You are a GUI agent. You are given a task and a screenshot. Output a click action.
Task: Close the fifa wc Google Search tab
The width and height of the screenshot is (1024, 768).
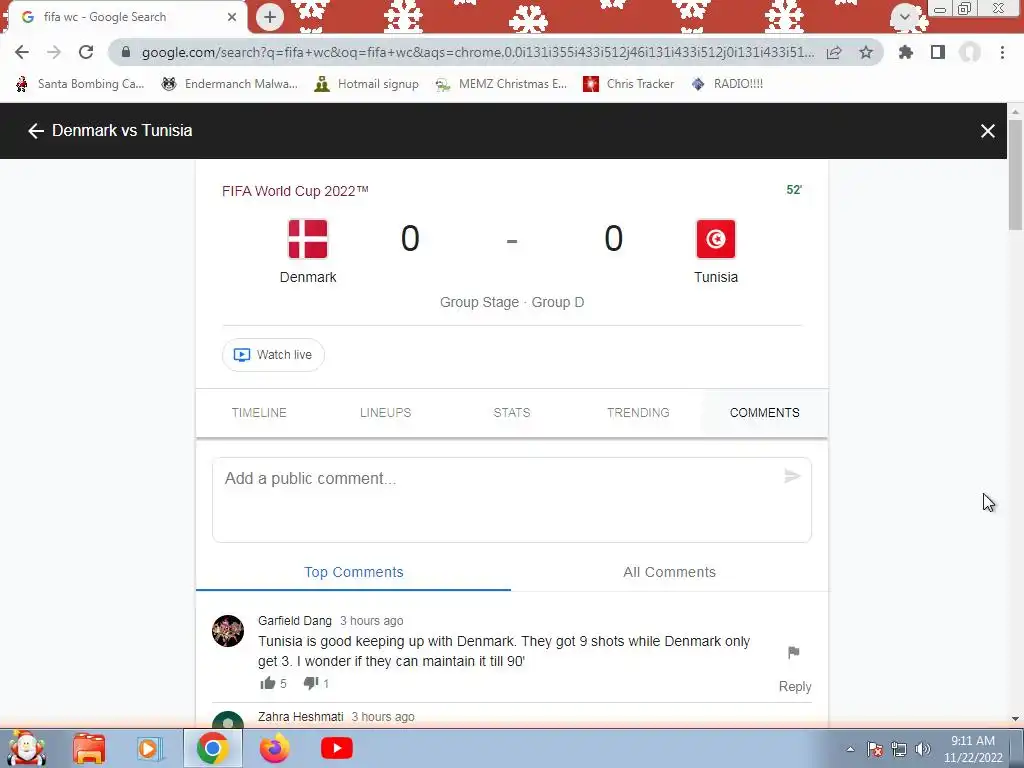tap(232, 17)
